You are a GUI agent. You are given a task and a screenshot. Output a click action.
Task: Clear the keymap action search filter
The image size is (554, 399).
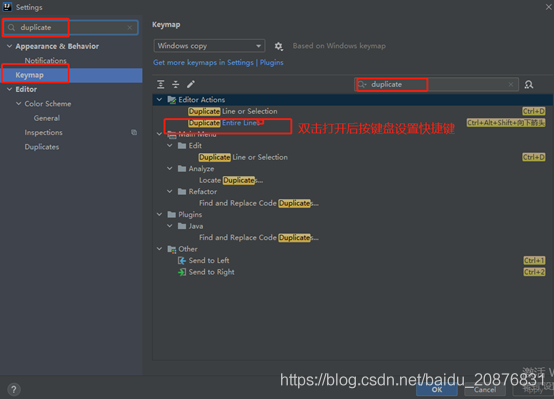coord(511,84)
